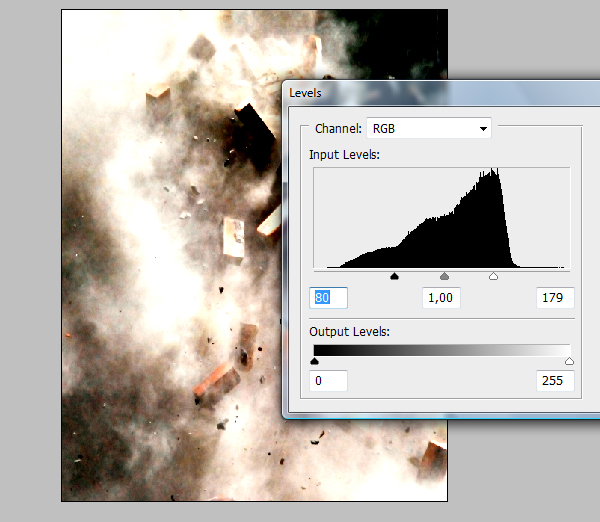The width and height of the screenshot is (600, 522).
Task: Click the output shadow field showing 0
Action: (x=328, y=381)
